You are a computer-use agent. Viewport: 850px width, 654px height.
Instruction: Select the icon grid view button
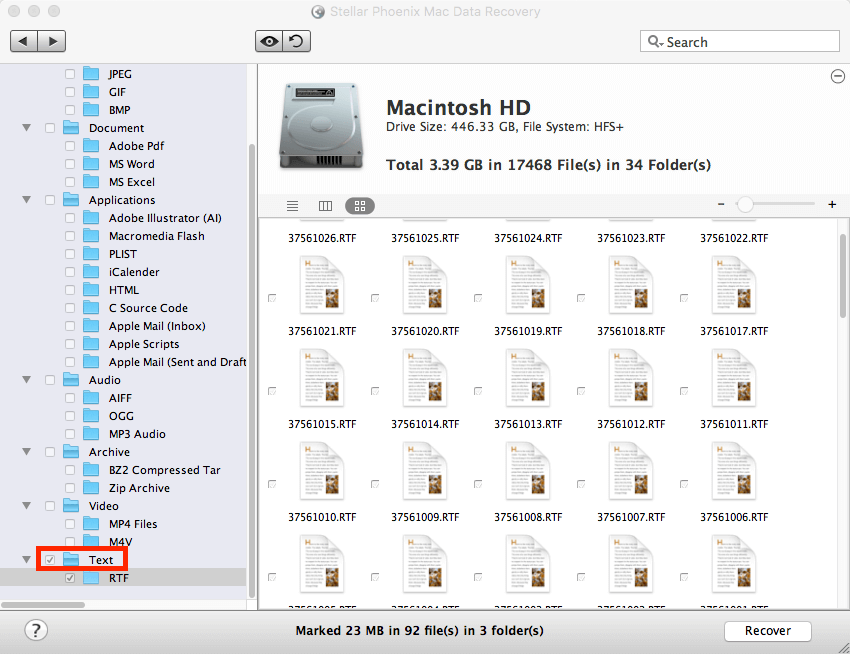coord(360,206)
